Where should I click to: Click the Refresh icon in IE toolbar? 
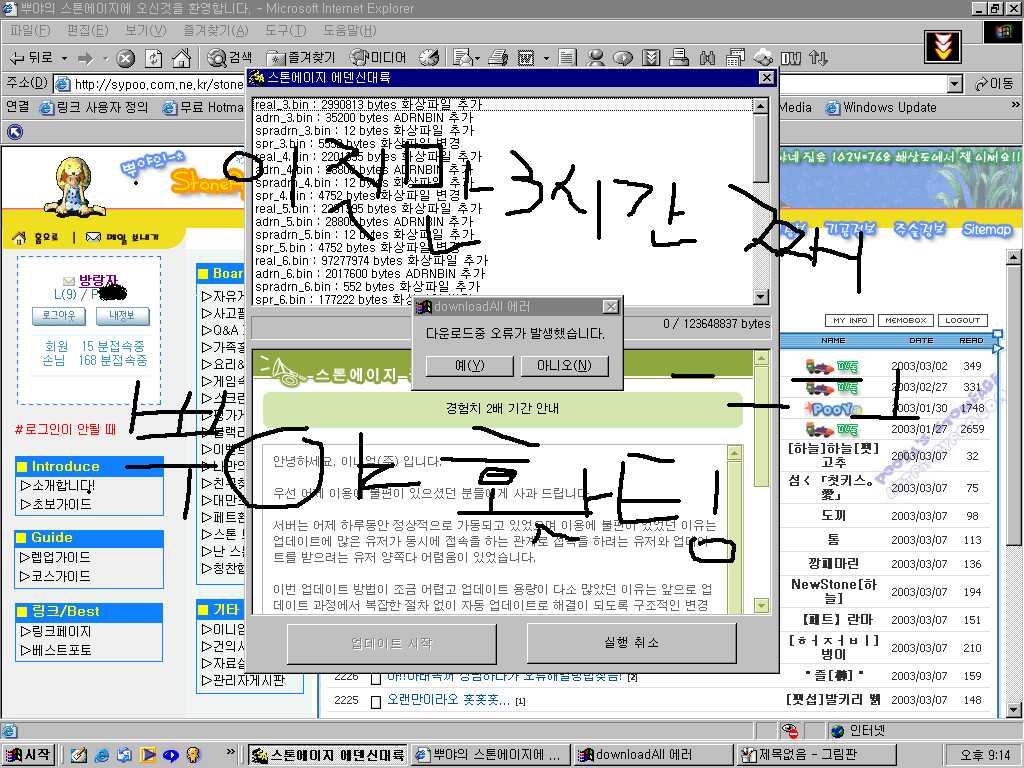(154, 58)
